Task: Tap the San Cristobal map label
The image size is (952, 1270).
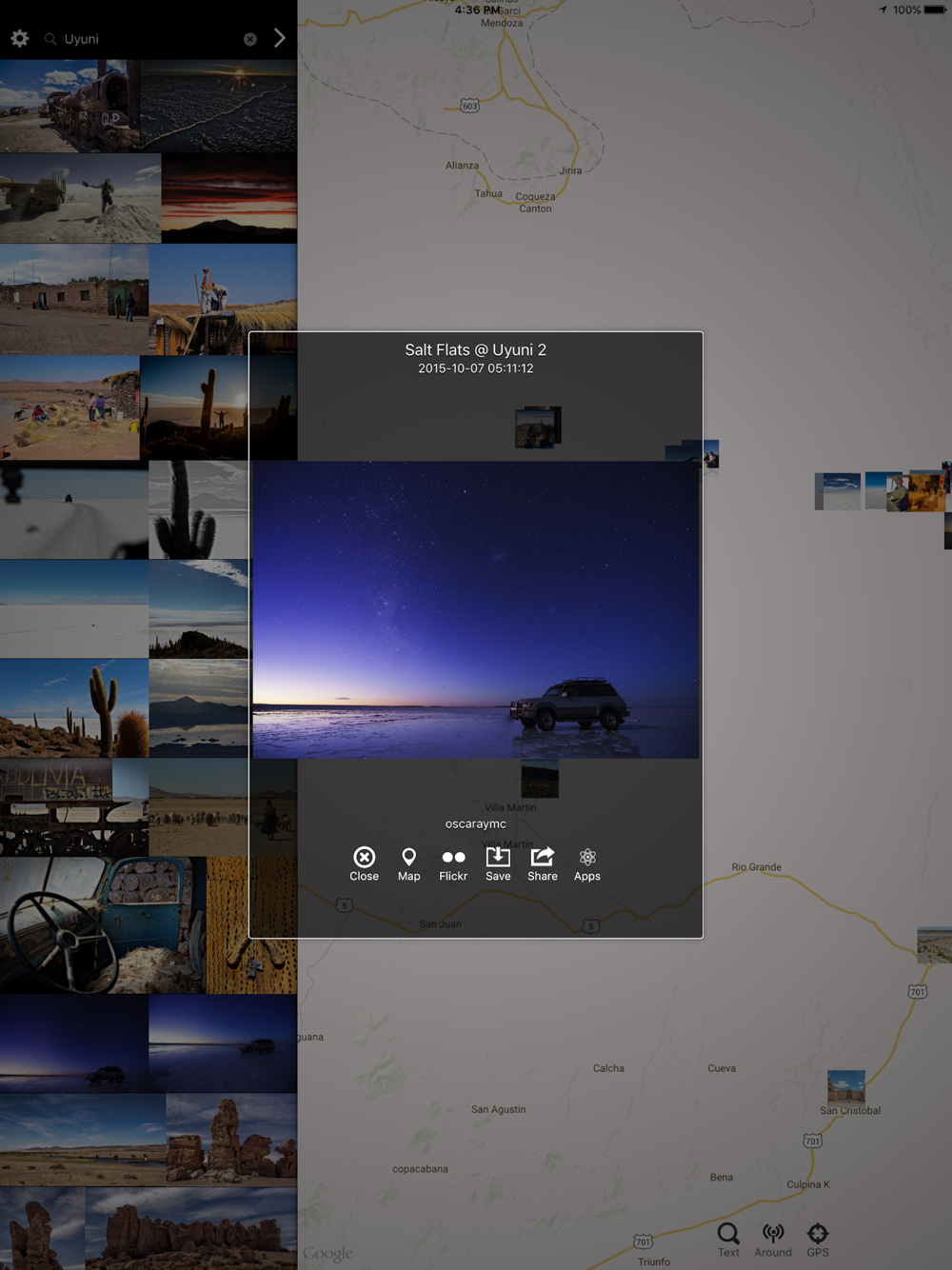Action: (x=850, y=1110)
